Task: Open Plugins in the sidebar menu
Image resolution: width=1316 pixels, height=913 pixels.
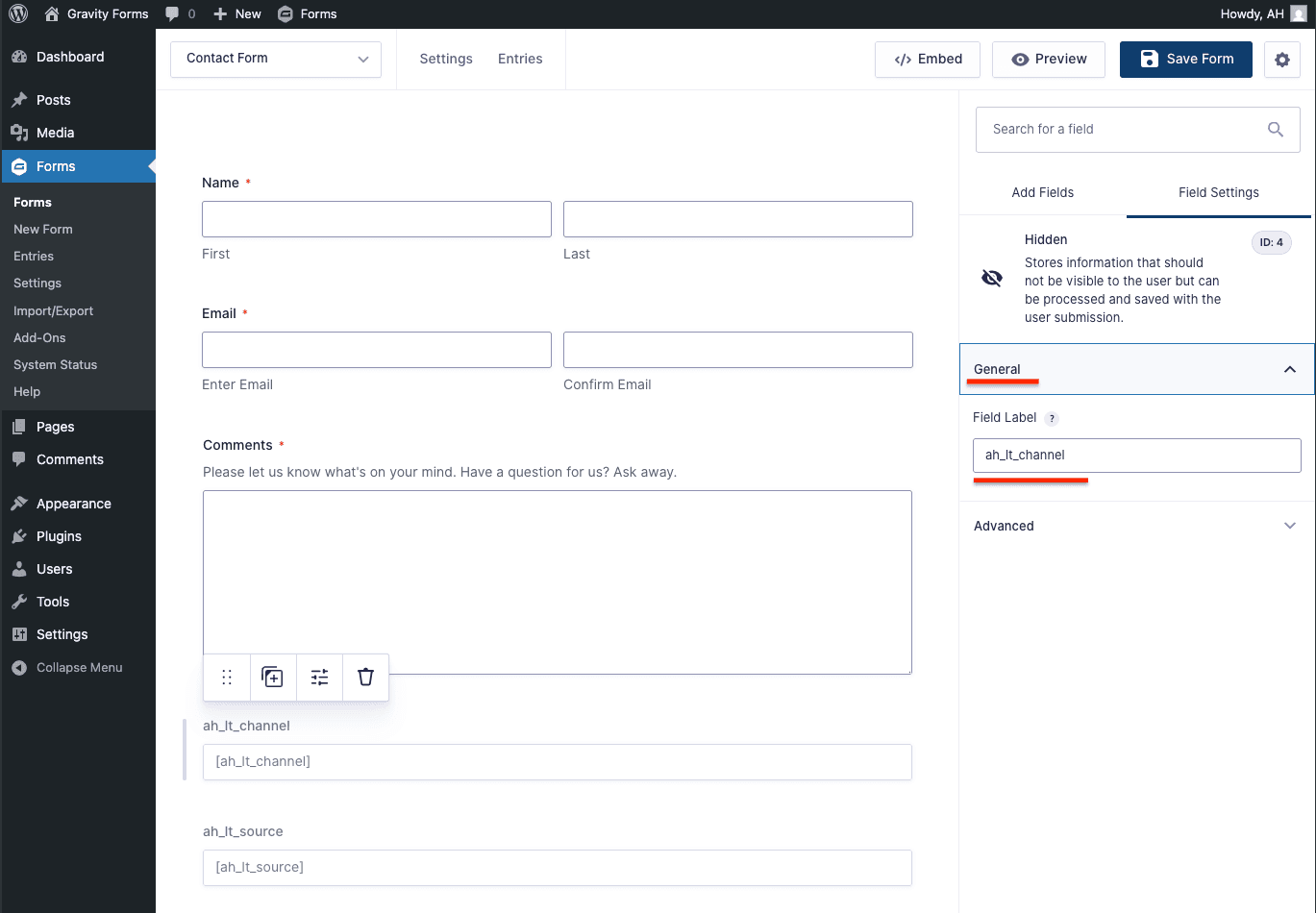Action: pos(59,536)
